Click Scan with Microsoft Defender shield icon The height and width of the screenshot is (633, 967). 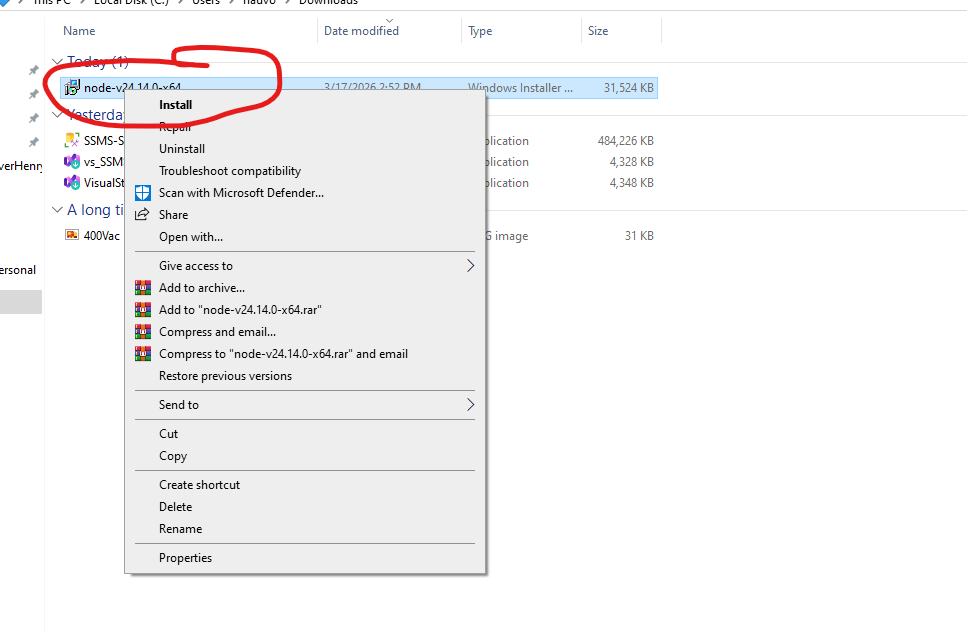tap(143, 193)
